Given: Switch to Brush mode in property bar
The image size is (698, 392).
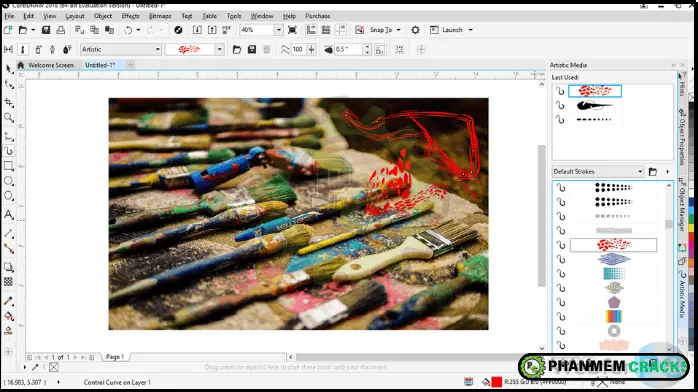Looking at the screenshot, I should [x=23, y=49].
